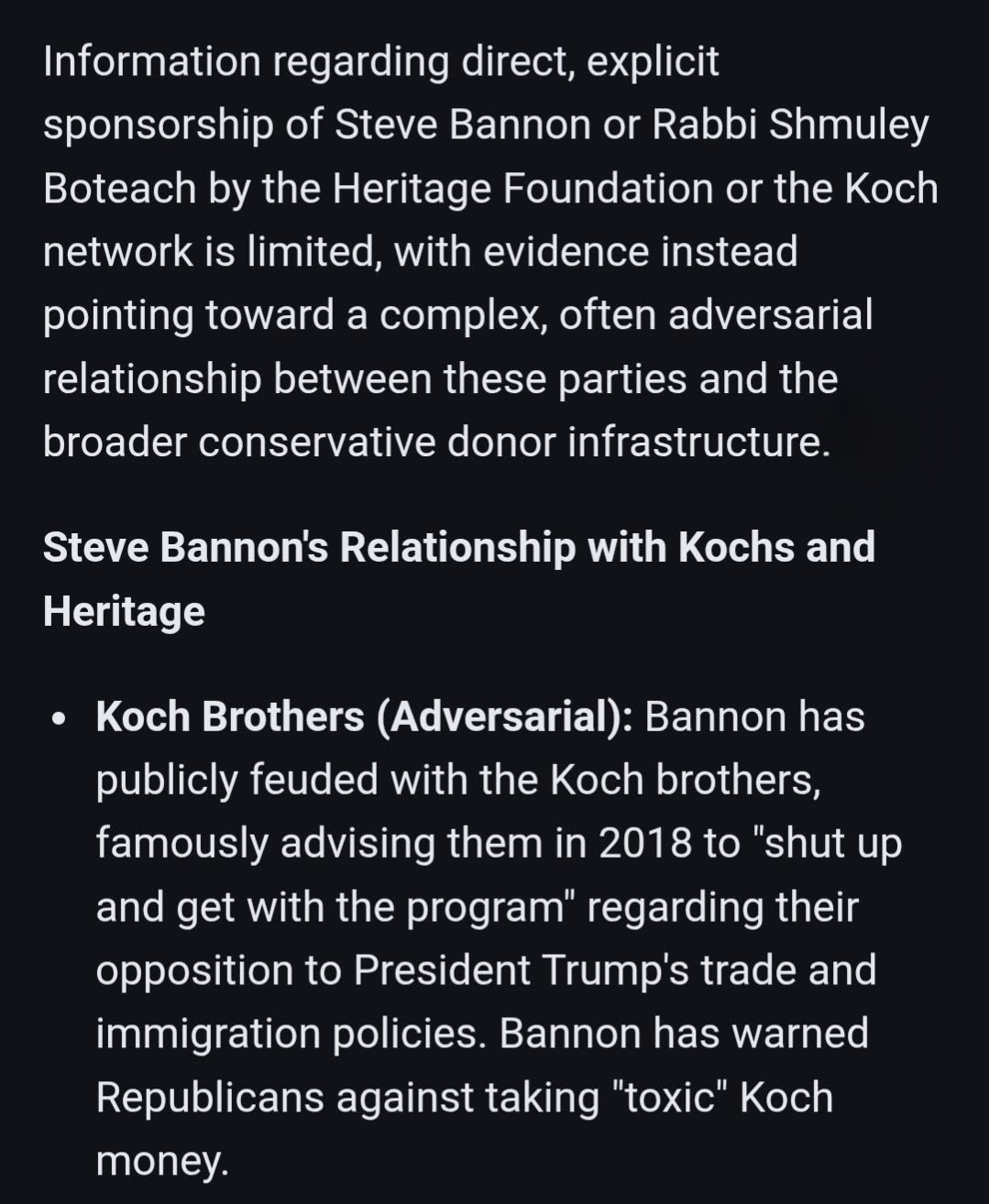Screen dimensions: 989x1204
Task: Click the words "often adversarial" in the intro
Action: (716, 315)
